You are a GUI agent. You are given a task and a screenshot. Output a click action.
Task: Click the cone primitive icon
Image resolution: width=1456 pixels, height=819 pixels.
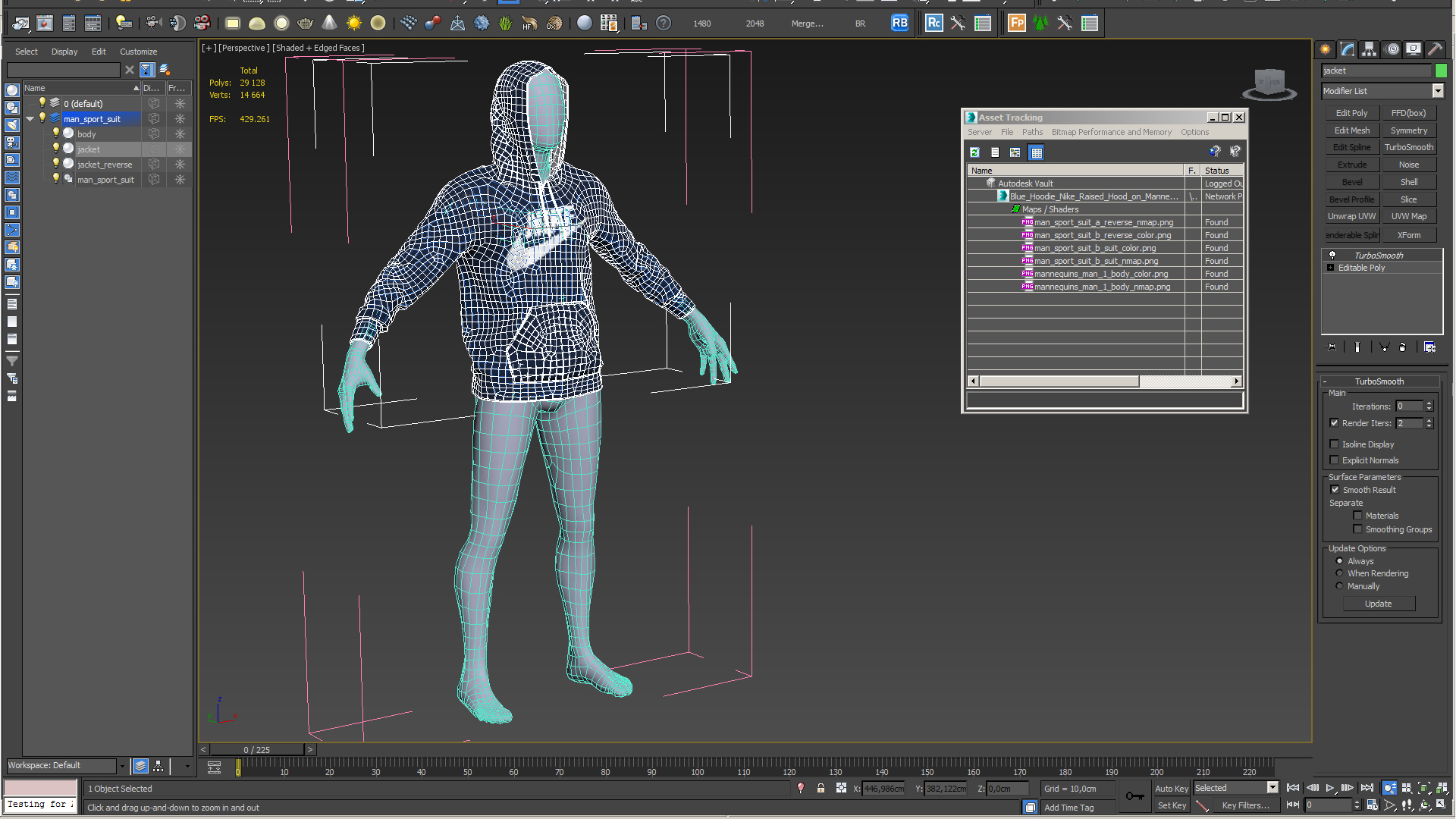[330, 24]
